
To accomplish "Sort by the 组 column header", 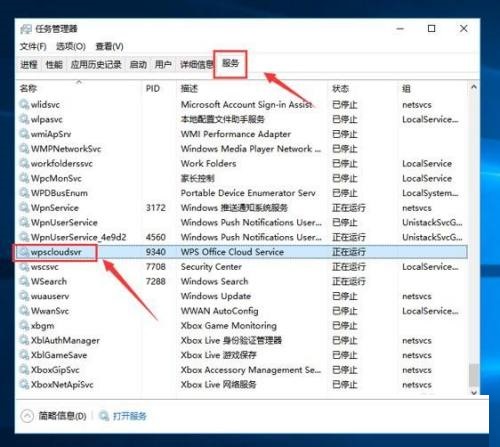I will click(x=433, y=88).
